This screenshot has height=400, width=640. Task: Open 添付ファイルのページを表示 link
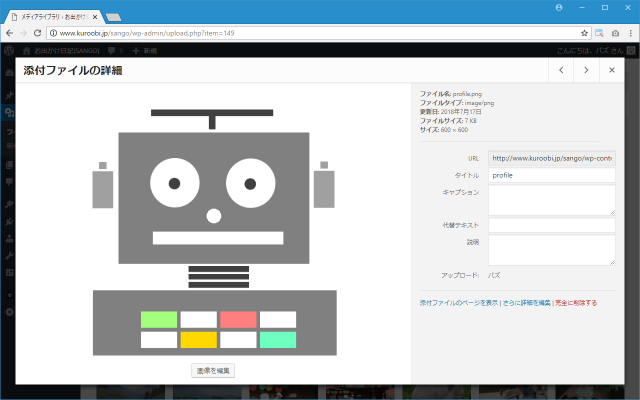[x=459, y=302]
